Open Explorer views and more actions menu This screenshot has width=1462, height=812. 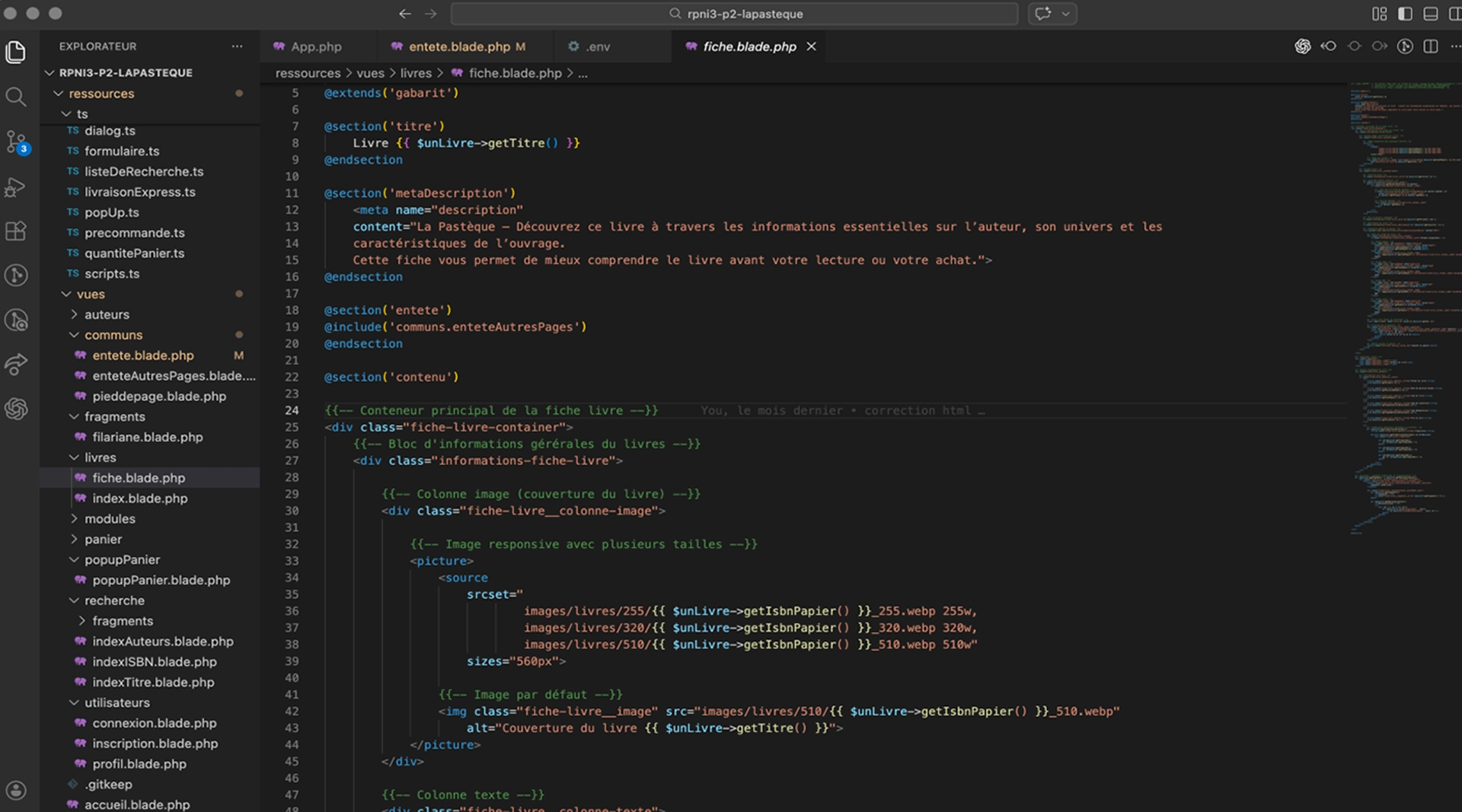tap(238, 46)
